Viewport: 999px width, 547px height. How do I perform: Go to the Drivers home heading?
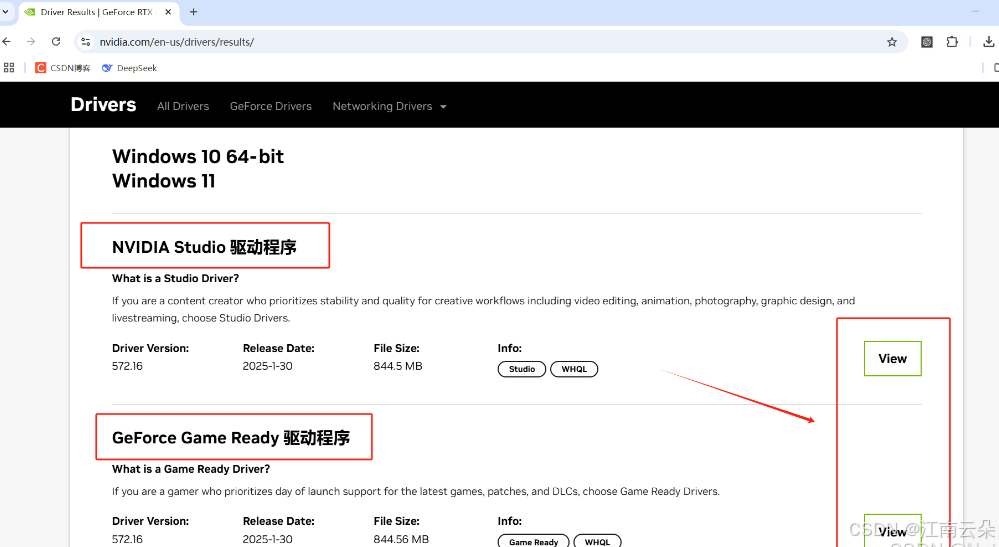pyautogui.click(x=103, y=104)
